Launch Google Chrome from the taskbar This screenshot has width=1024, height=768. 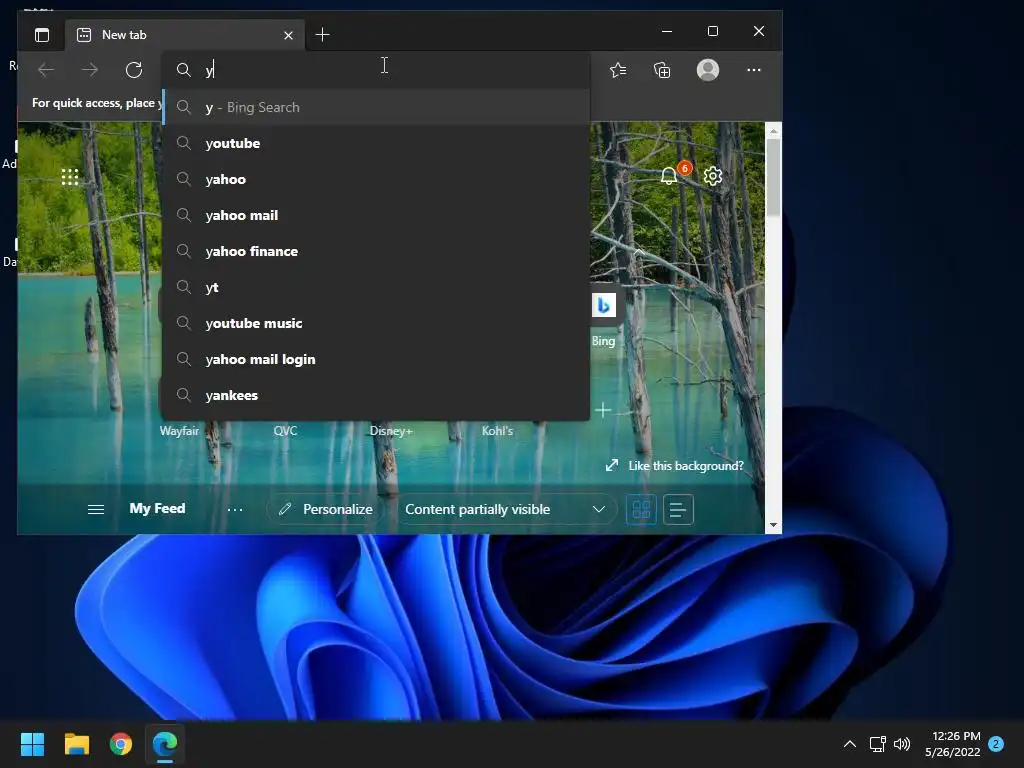pos(121,744)
